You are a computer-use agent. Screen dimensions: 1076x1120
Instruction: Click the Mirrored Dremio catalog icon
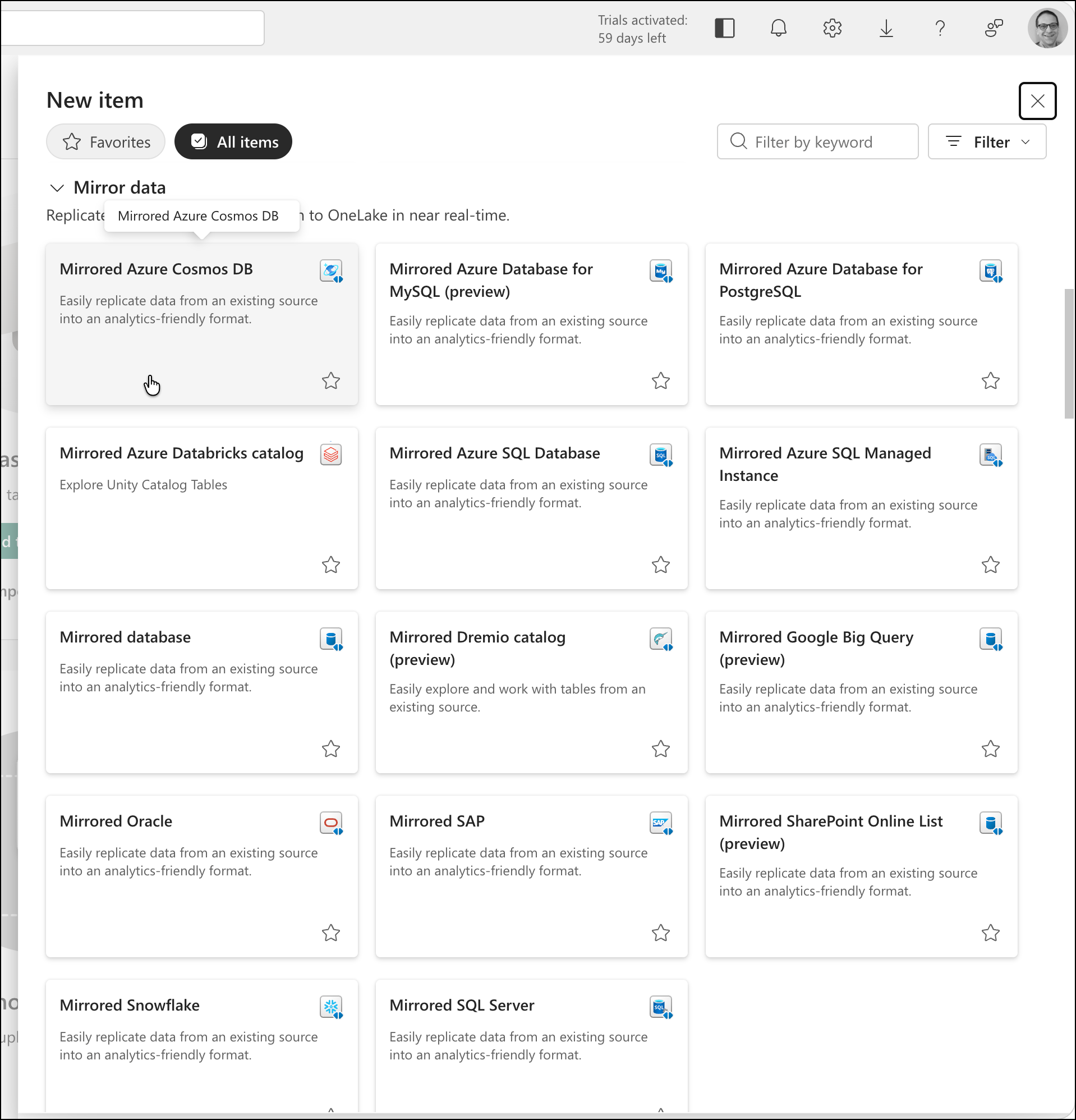coord(660,639)
